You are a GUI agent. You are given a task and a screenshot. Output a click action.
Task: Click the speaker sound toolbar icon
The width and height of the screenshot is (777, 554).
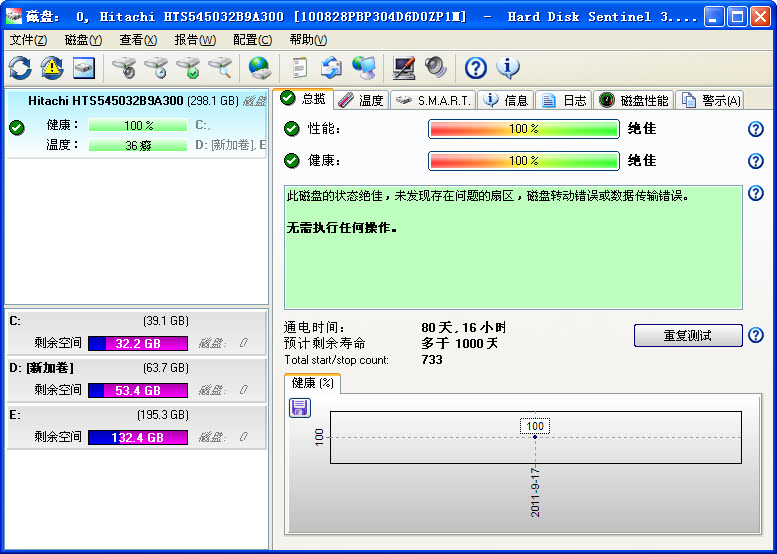pyautogui.click(x=435, y=68)
